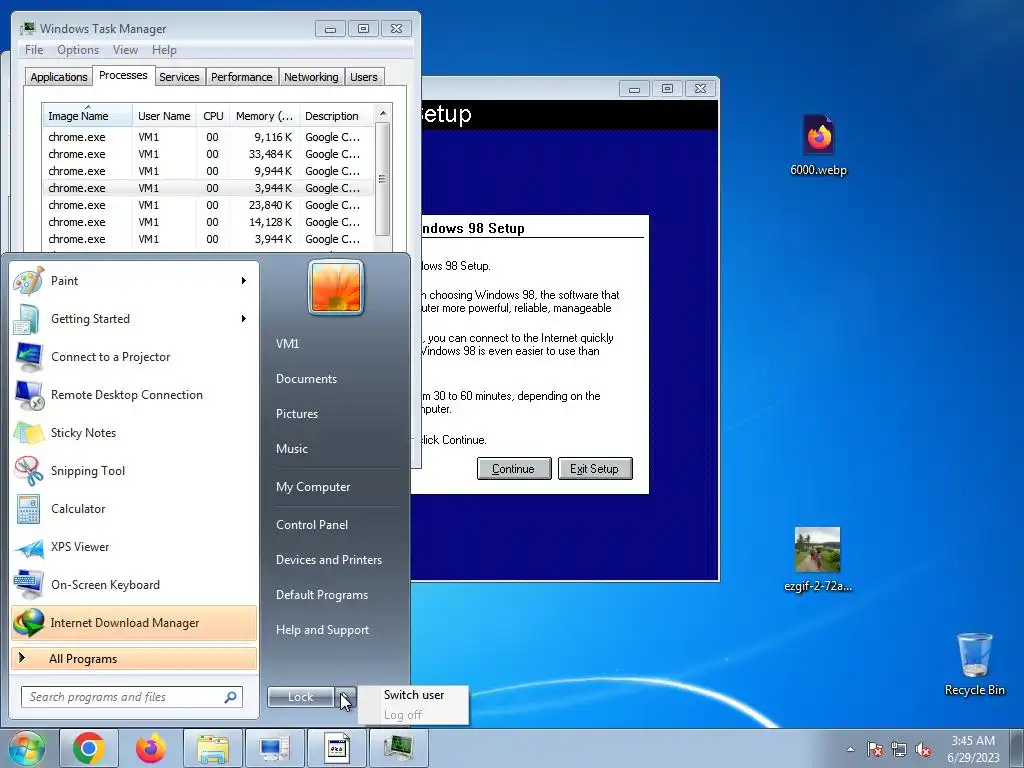Open Default Programs

[321, 594]
